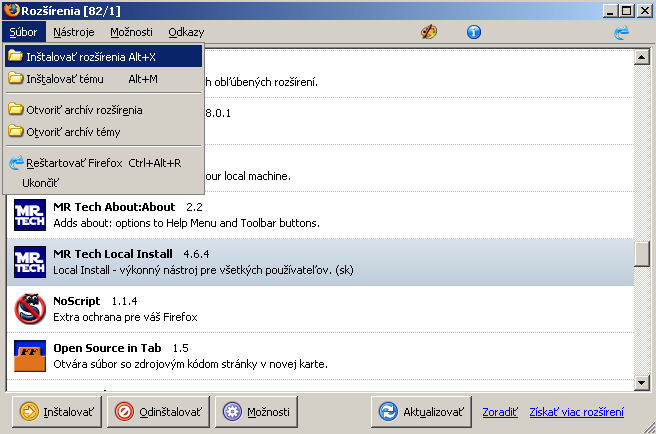Viewport: 656px width, 434px height.
Task: Open the Možnosti menu
Action: click(131, 32)
